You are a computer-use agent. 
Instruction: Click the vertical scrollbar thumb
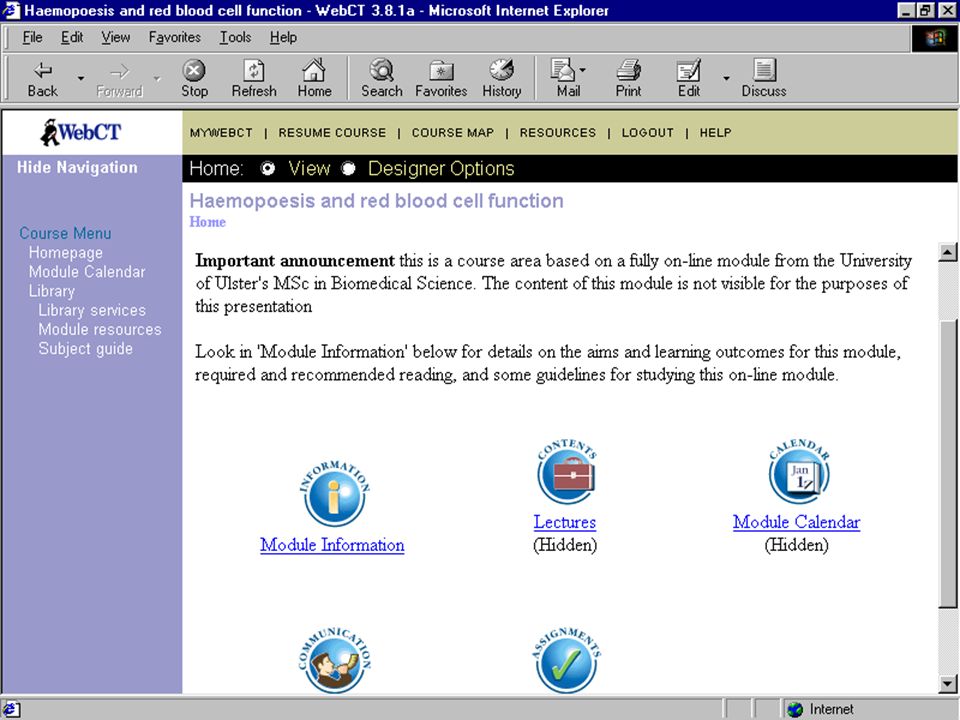pos(947,463)
